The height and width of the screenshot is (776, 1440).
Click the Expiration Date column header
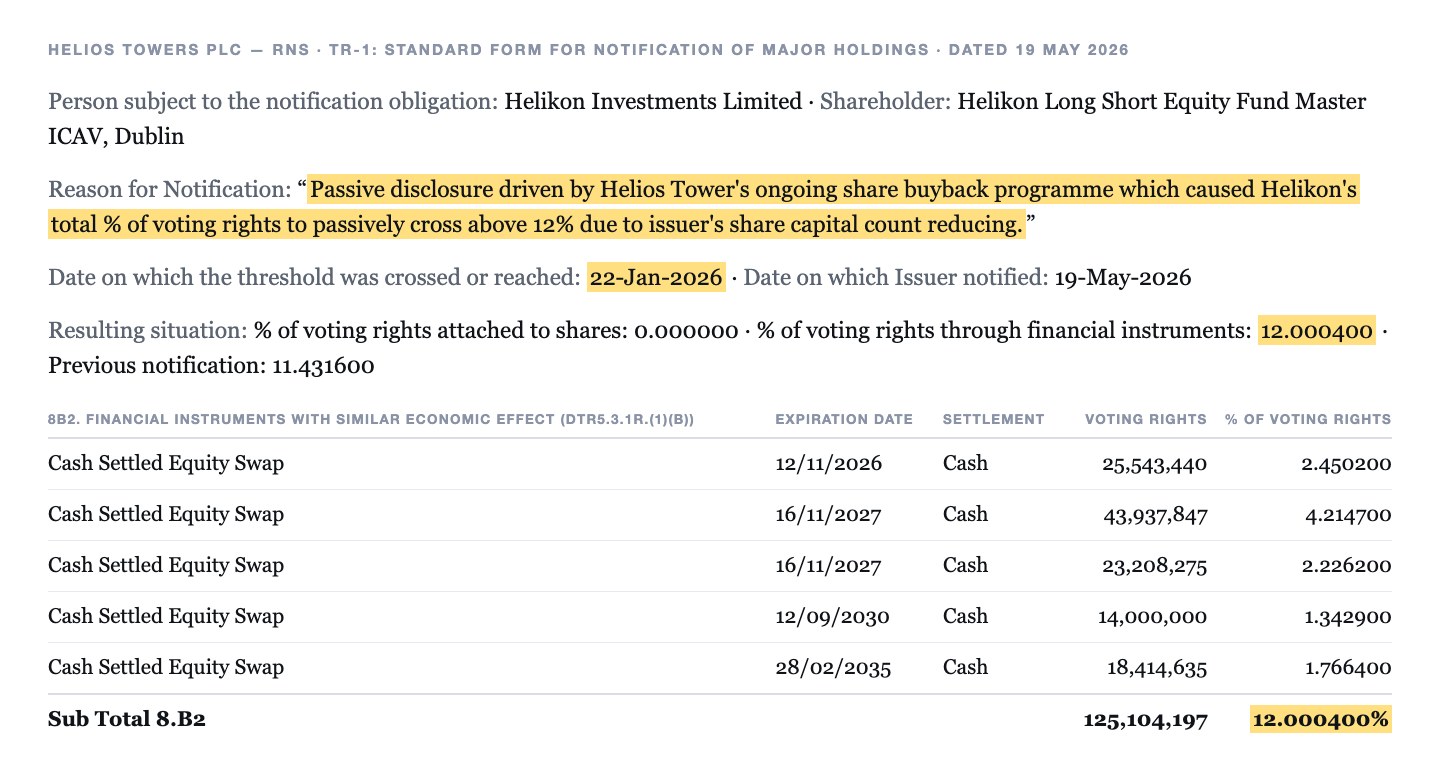(844, 419)
